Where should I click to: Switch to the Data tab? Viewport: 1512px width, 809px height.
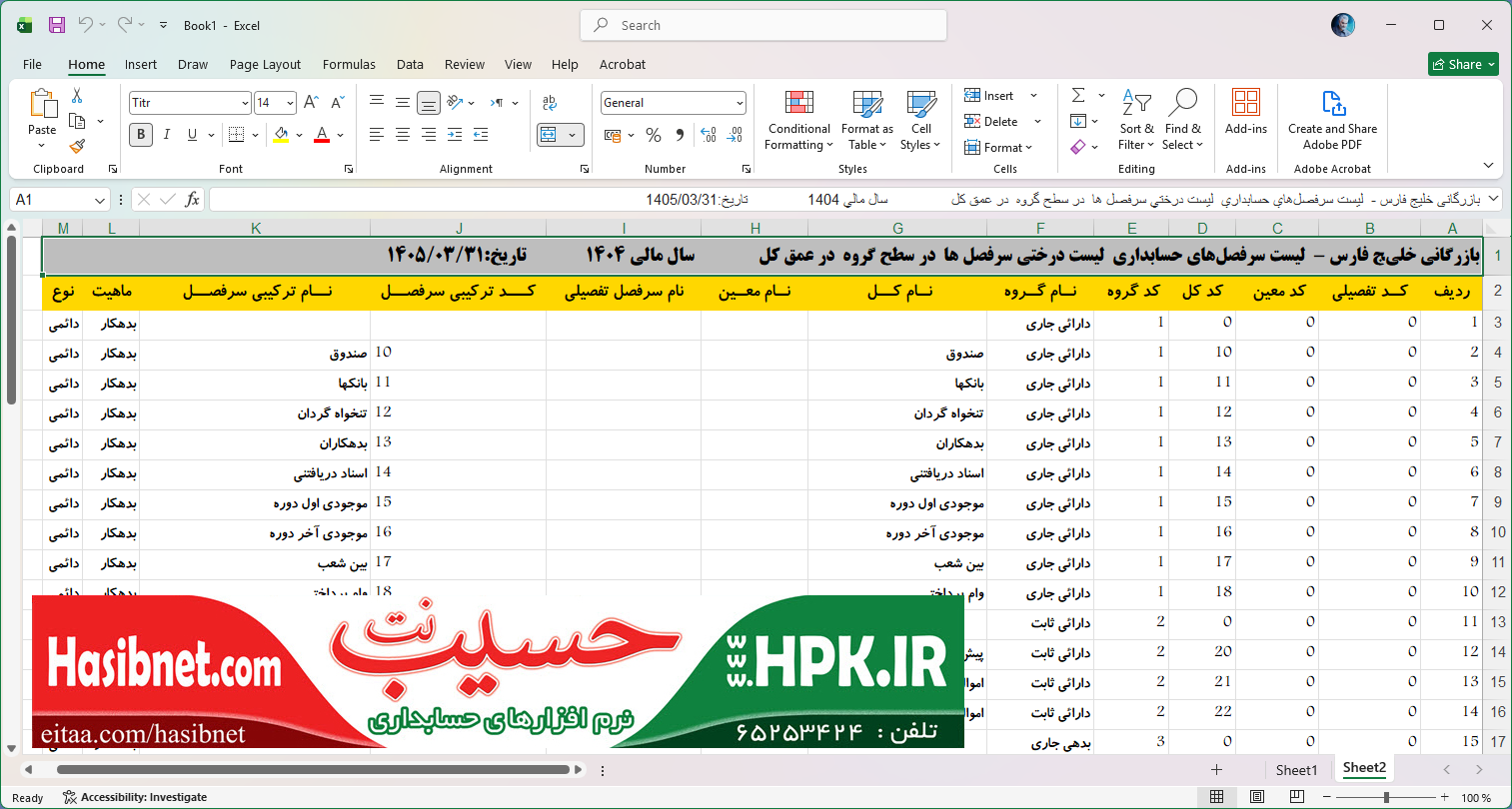410,64
